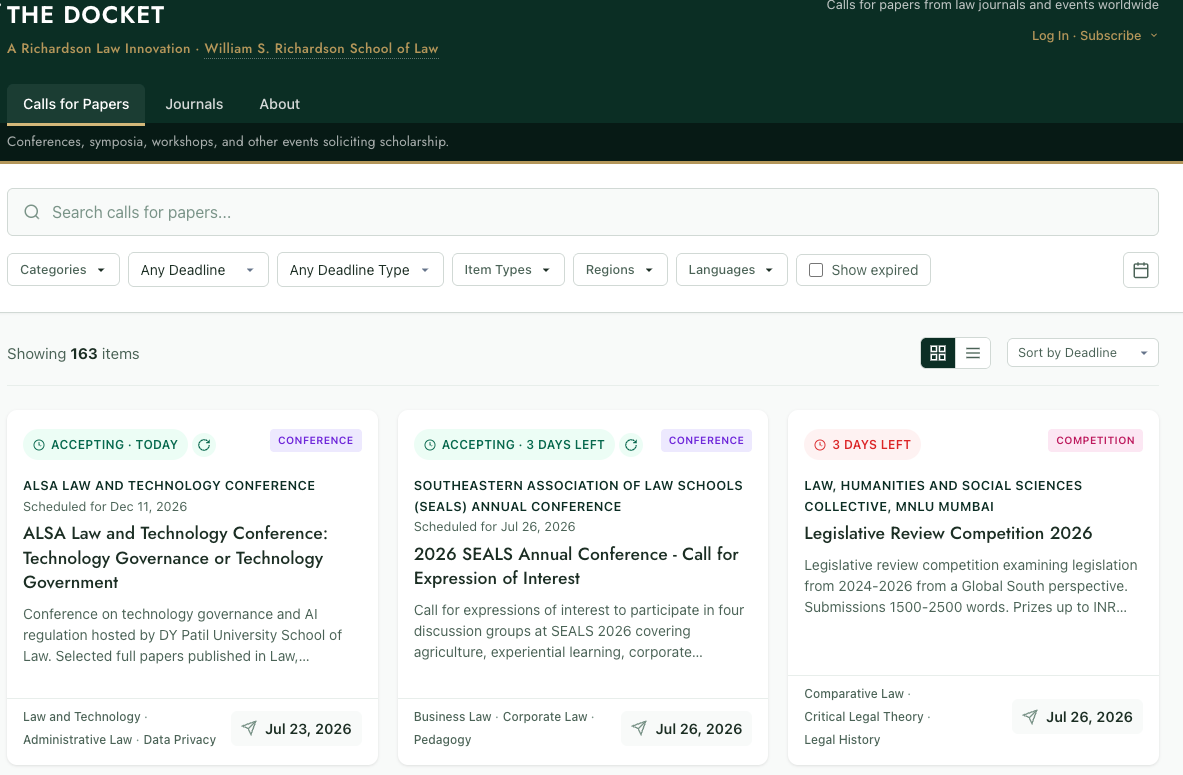
Task: Click the Showing 163 items count
Action: [x=73, y=354]
